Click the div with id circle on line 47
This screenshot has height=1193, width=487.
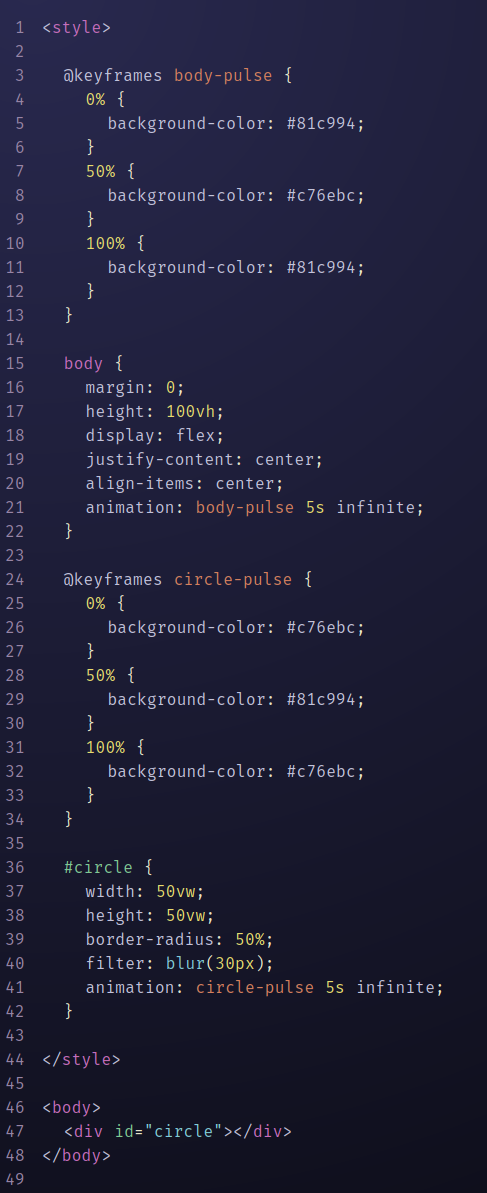pyautogui.click(x=178, y=1131)
